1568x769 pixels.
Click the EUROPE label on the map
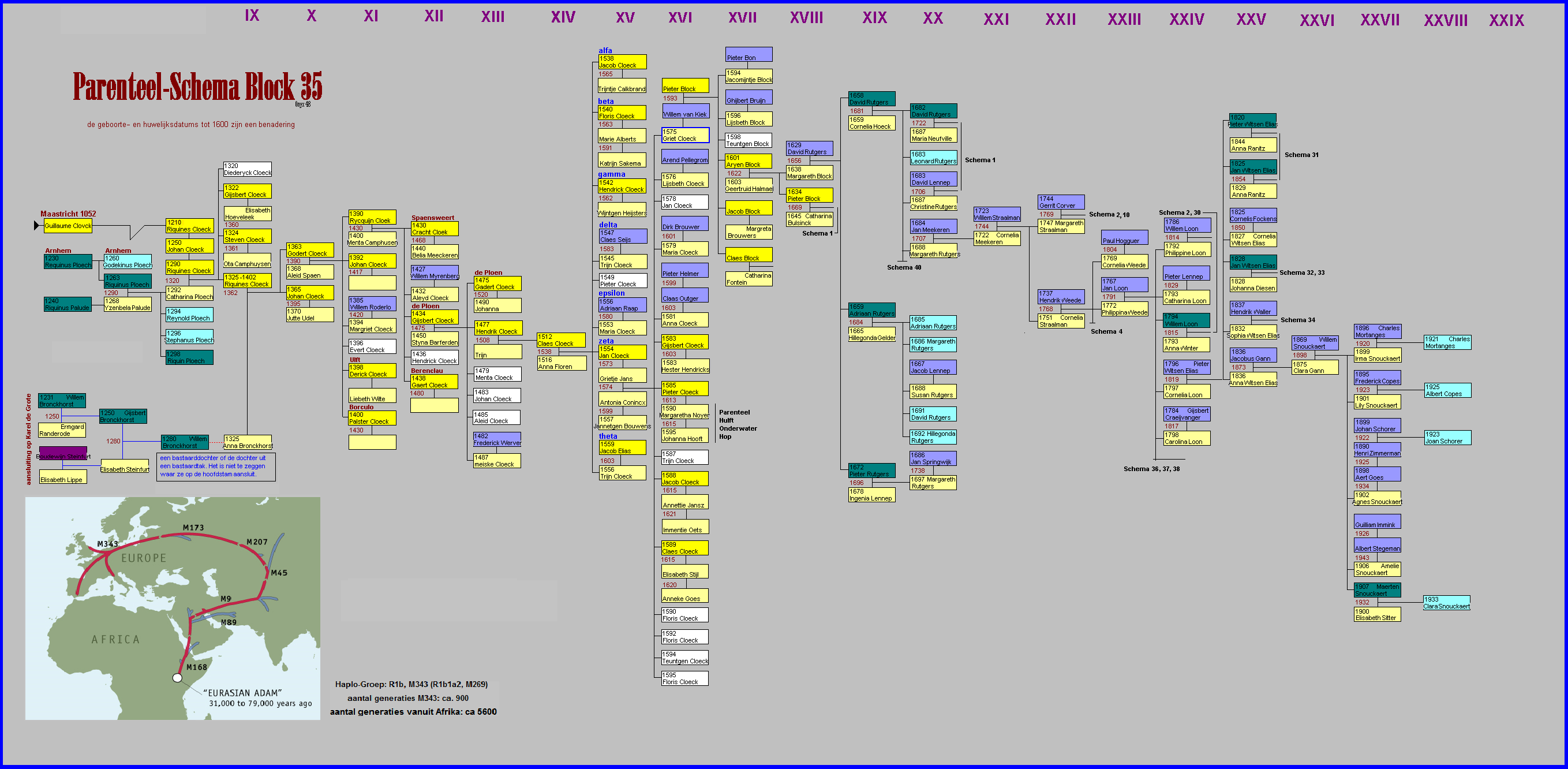[143, 558]
